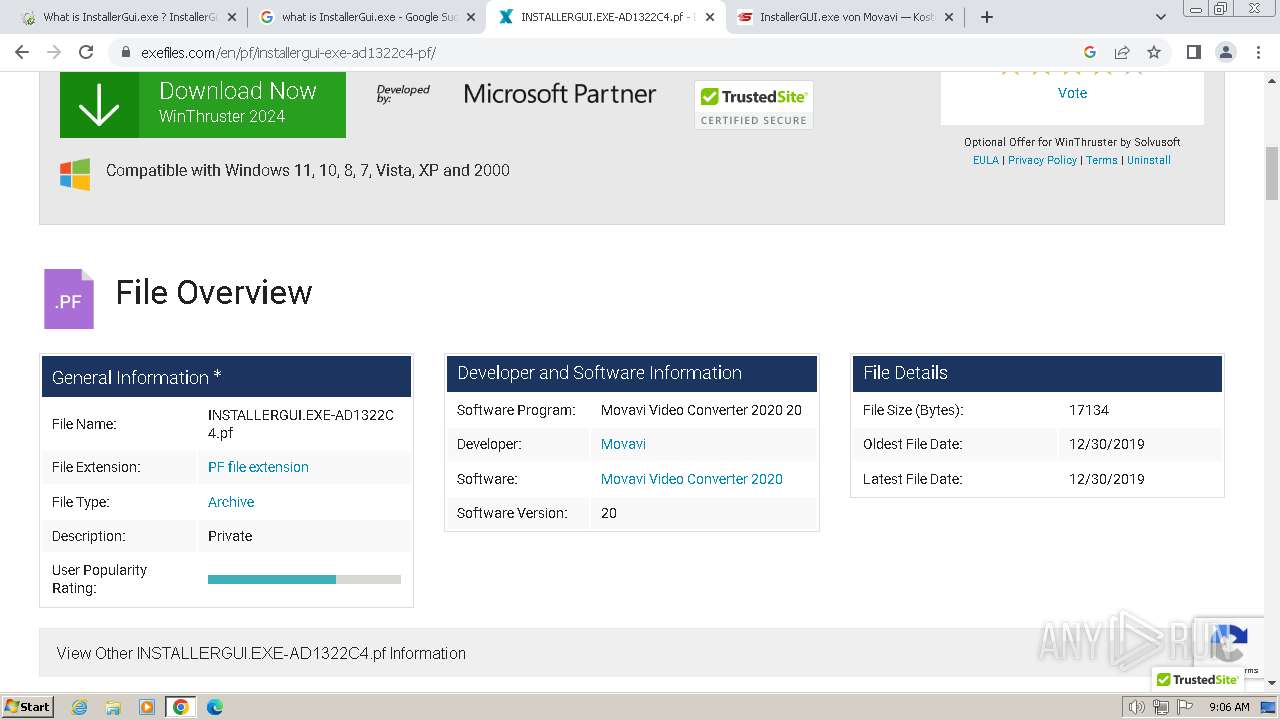Viewport: 1280px width, 720px height.
Task: Reload the exefiles page
Action: [x=86, y=52]
